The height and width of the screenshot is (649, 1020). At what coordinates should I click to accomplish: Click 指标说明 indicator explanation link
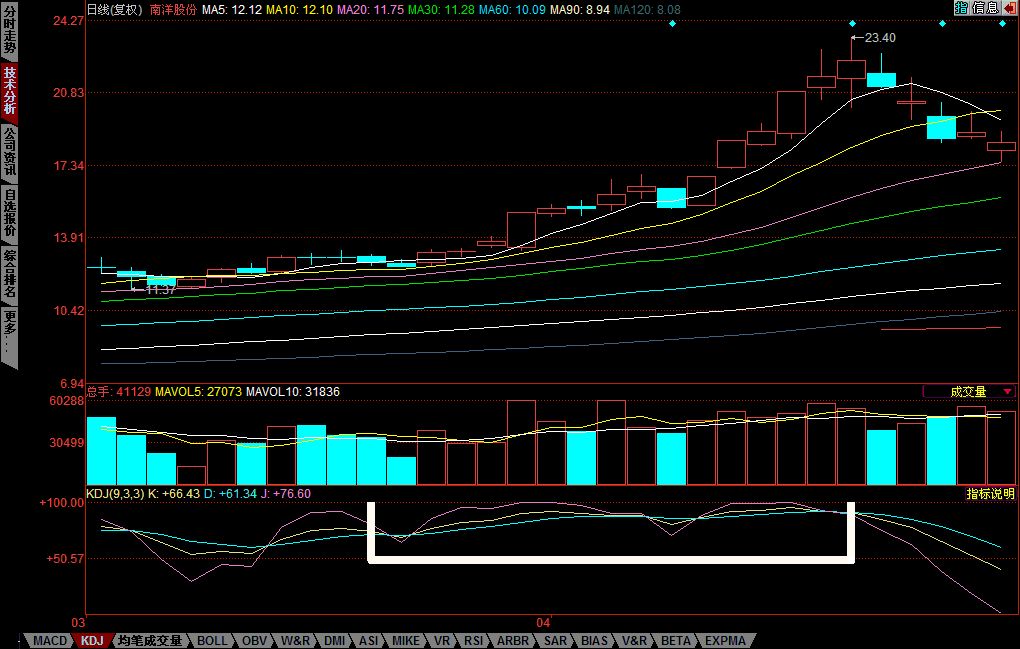coord(989,494)
